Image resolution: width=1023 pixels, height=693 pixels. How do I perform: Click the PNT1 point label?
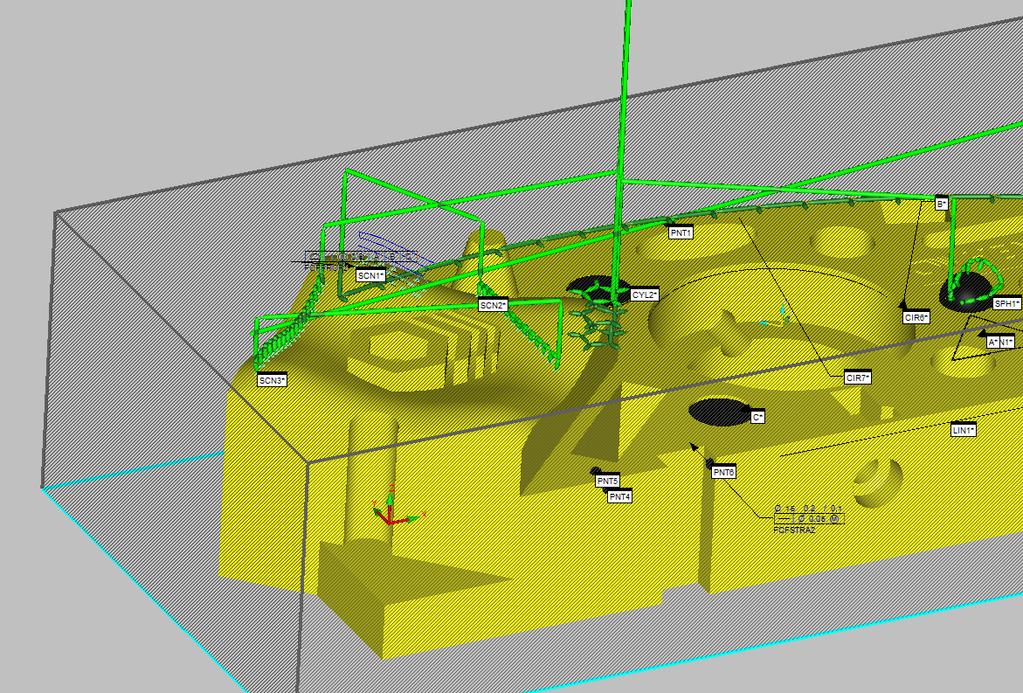tap(680, 232)
